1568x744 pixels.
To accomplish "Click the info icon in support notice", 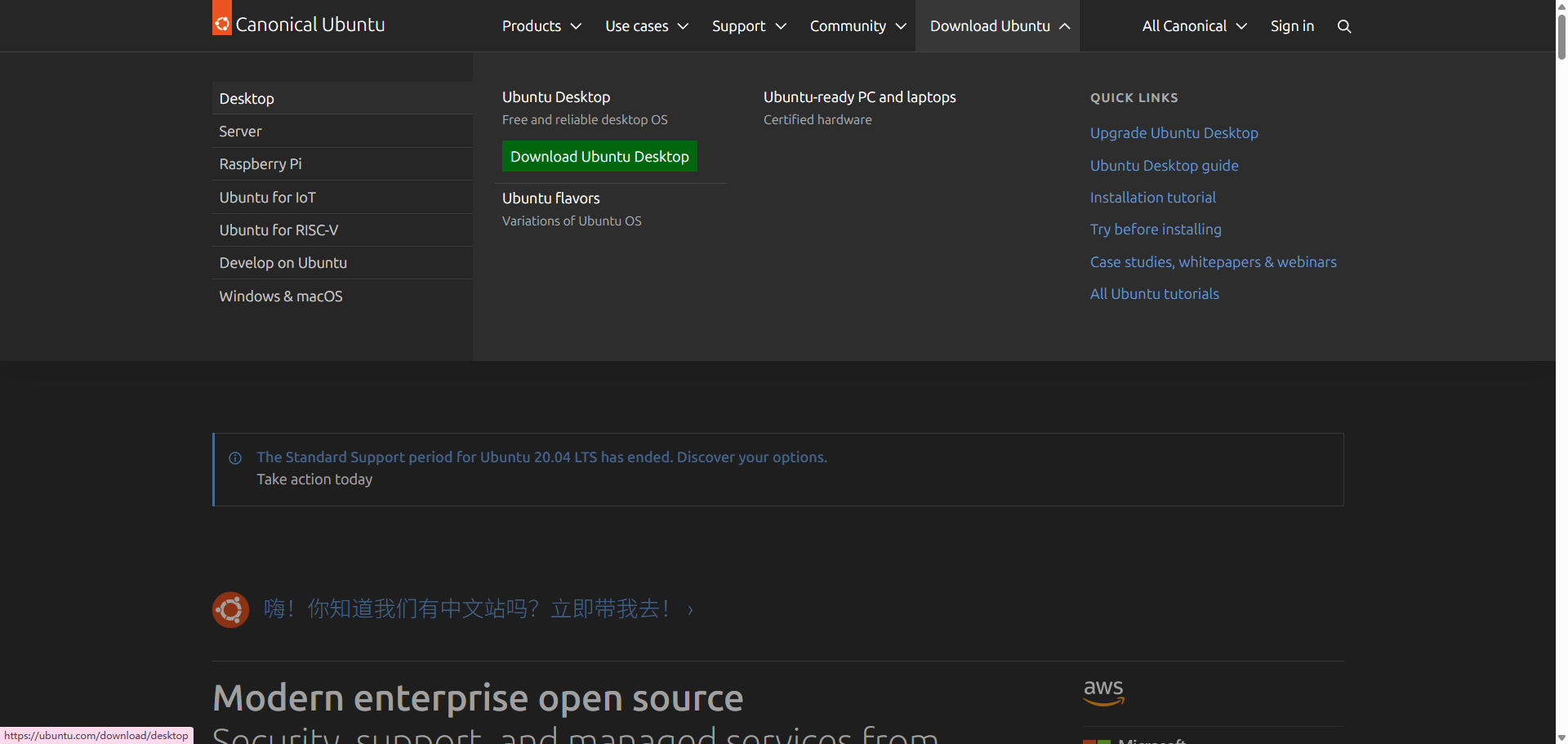I will click(x=235, y=458).
